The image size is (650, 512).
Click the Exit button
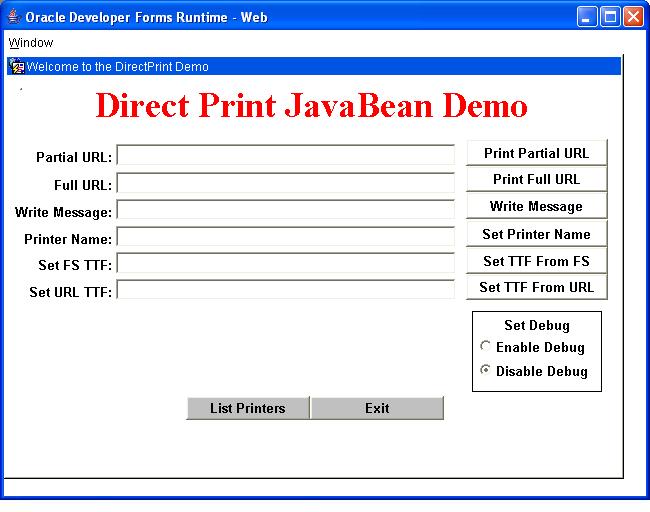(x=377, y=408)
